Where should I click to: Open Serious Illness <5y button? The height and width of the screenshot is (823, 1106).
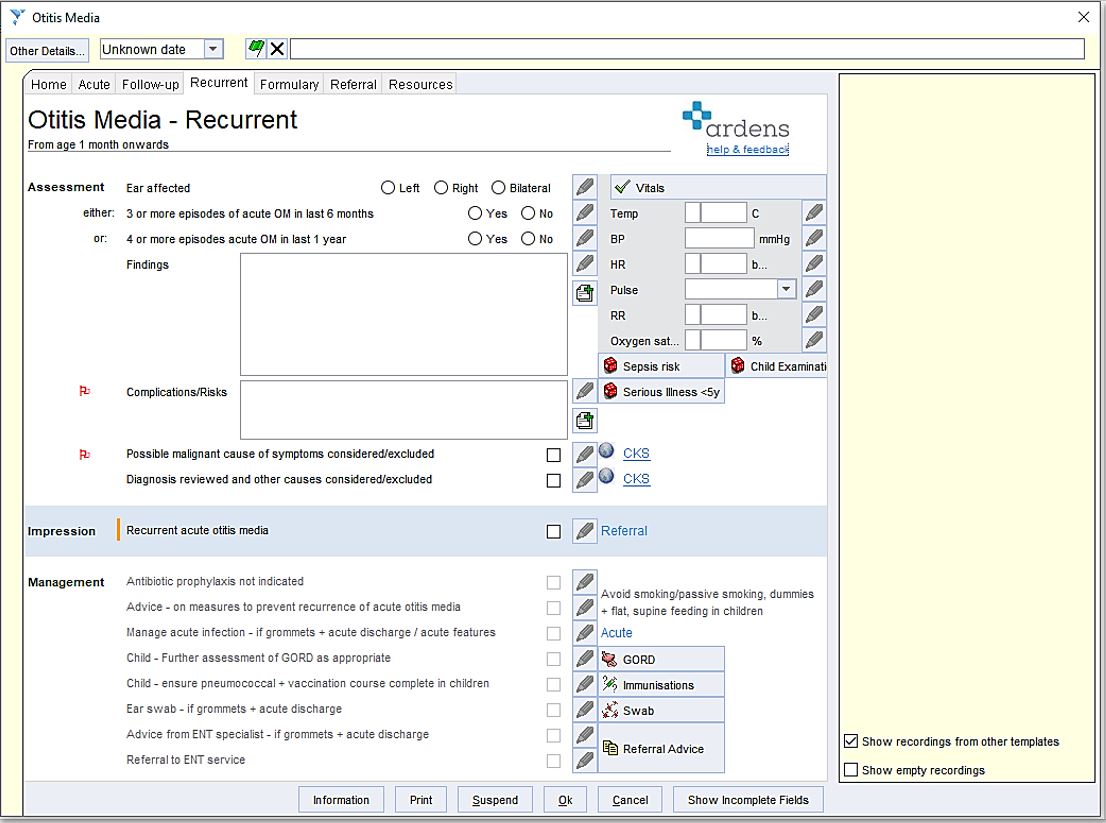click(x=662, y=391)
